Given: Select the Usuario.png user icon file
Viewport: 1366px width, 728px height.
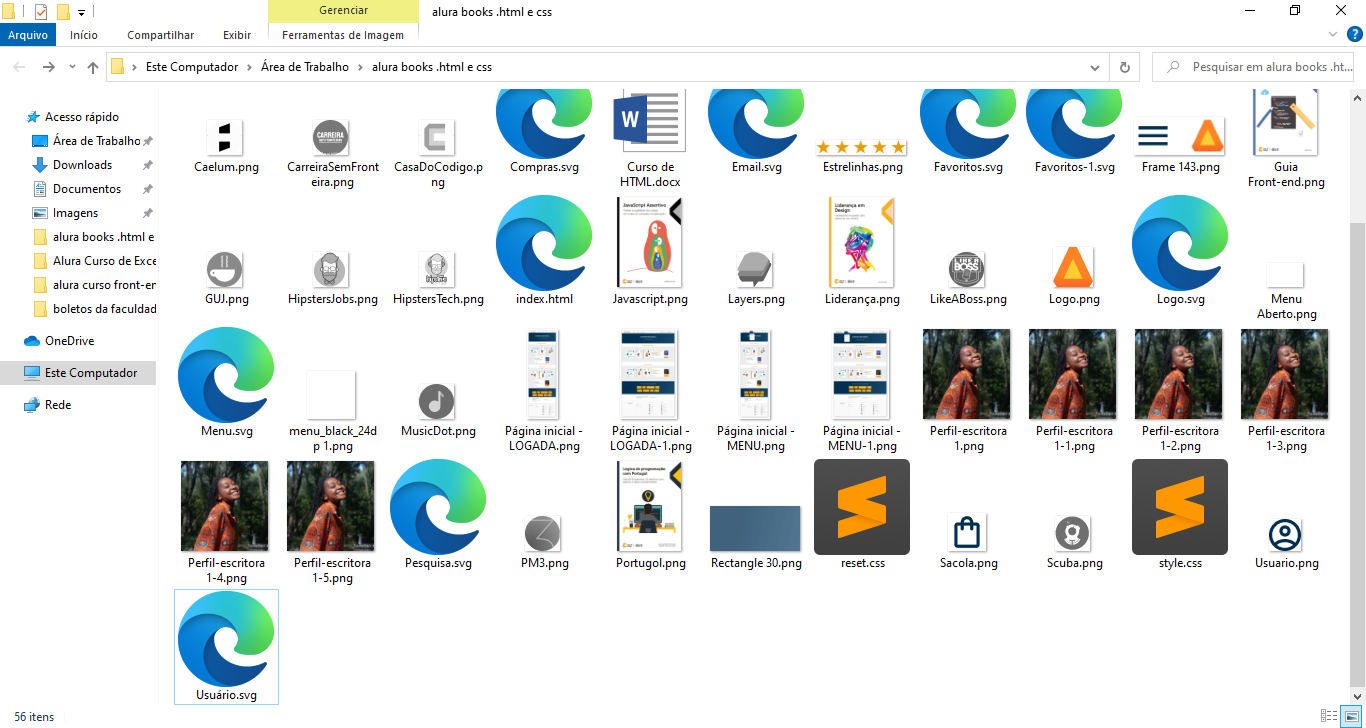Looking at the screenshot, I should [x=1286, y=533].
